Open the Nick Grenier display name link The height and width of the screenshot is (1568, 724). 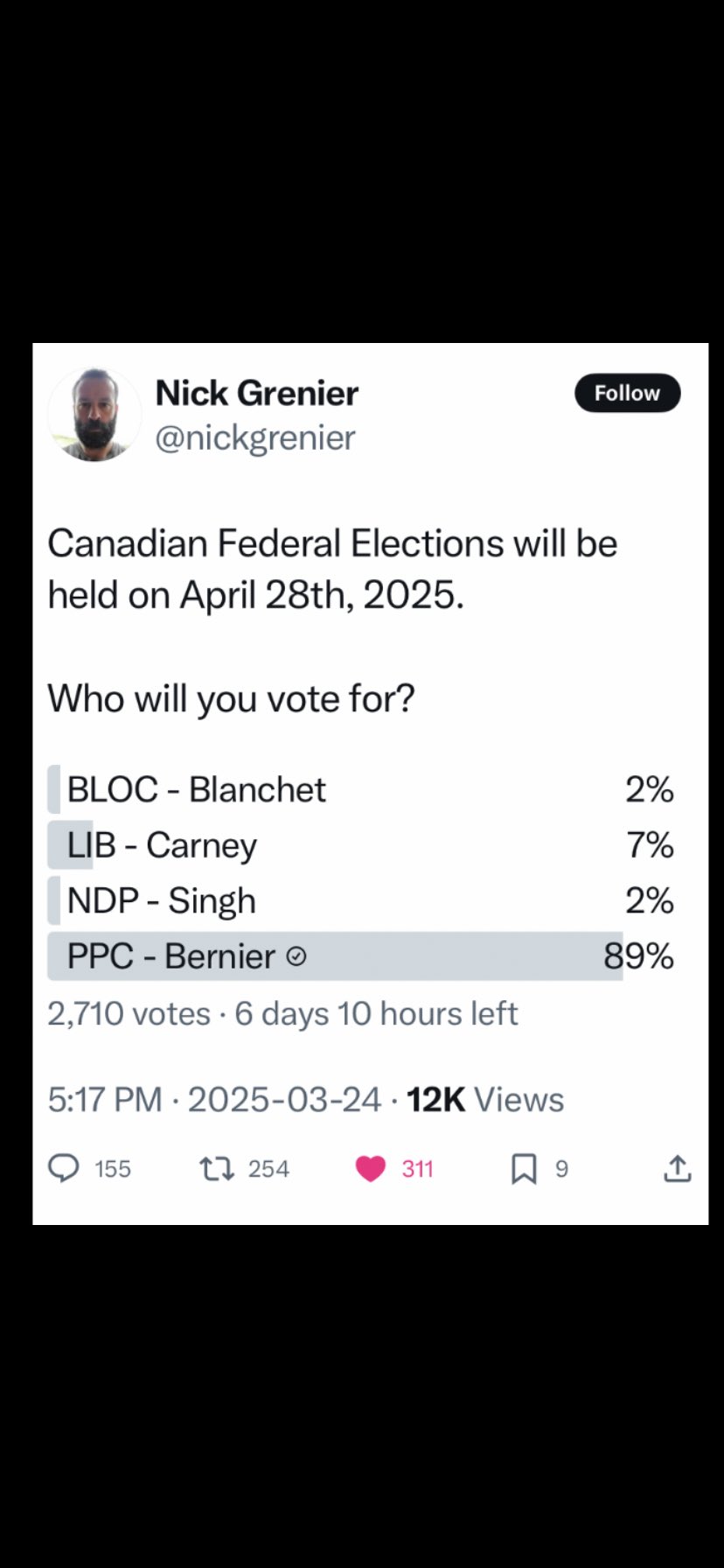(257, 393)
